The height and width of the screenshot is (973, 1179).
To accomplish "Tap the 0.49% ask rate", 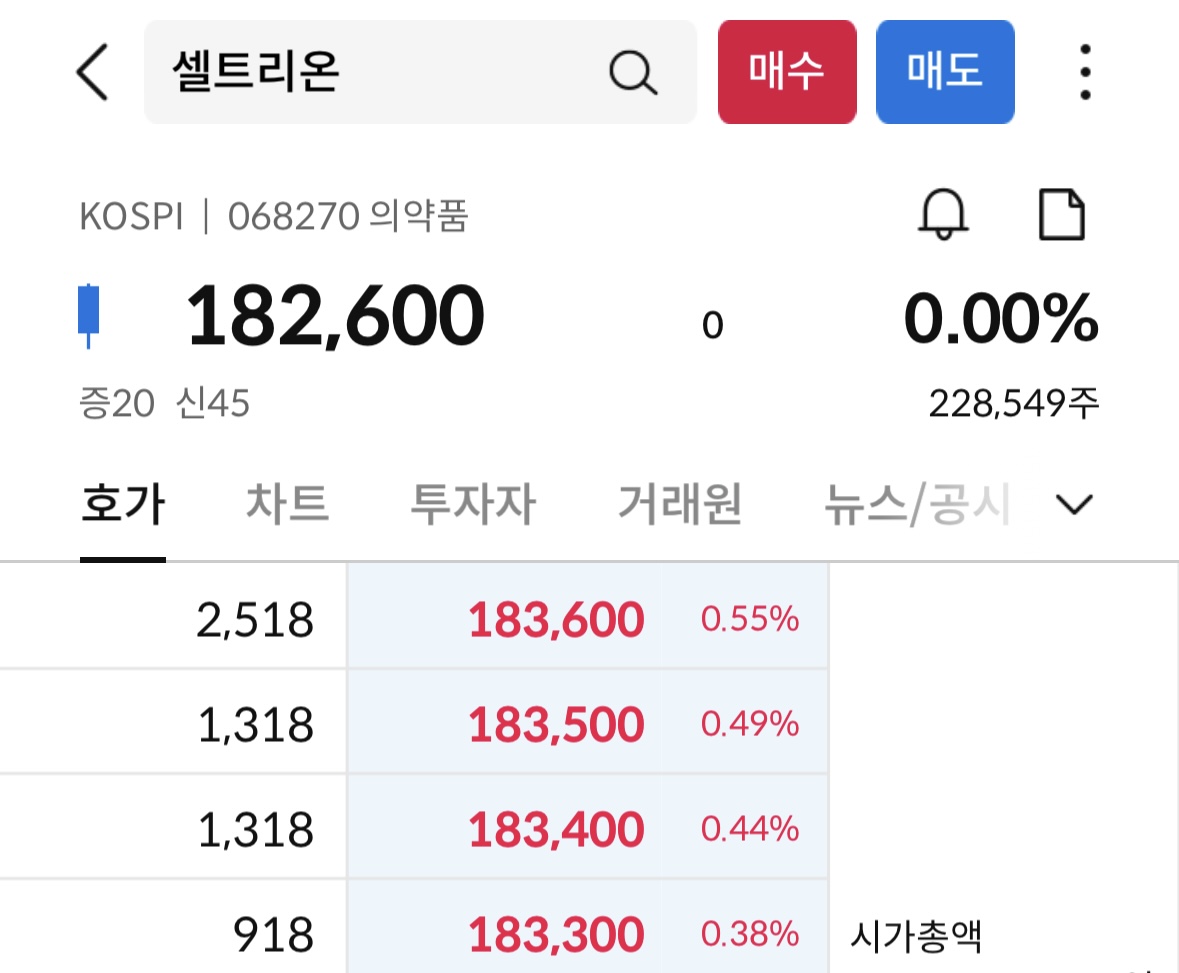I will tap(750, 724).
